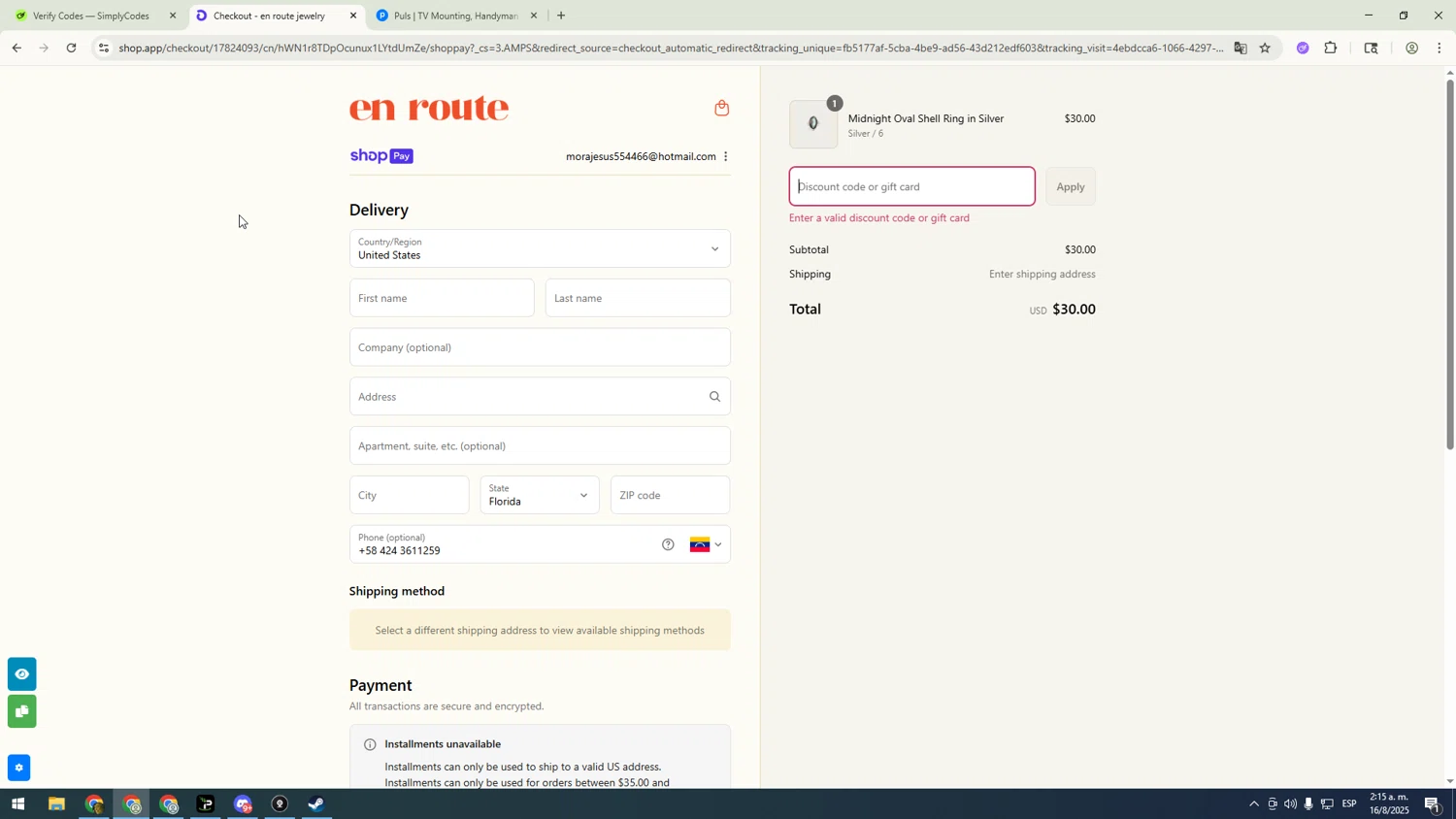Click the phone field help question icon

click(x=668, y=544)
